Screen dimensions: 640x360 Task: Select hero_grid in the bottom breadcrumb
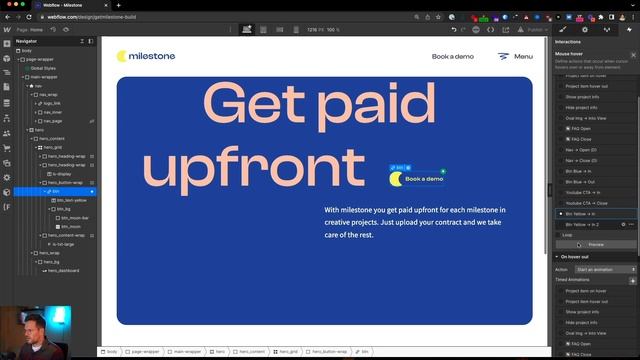pos(286,351)
